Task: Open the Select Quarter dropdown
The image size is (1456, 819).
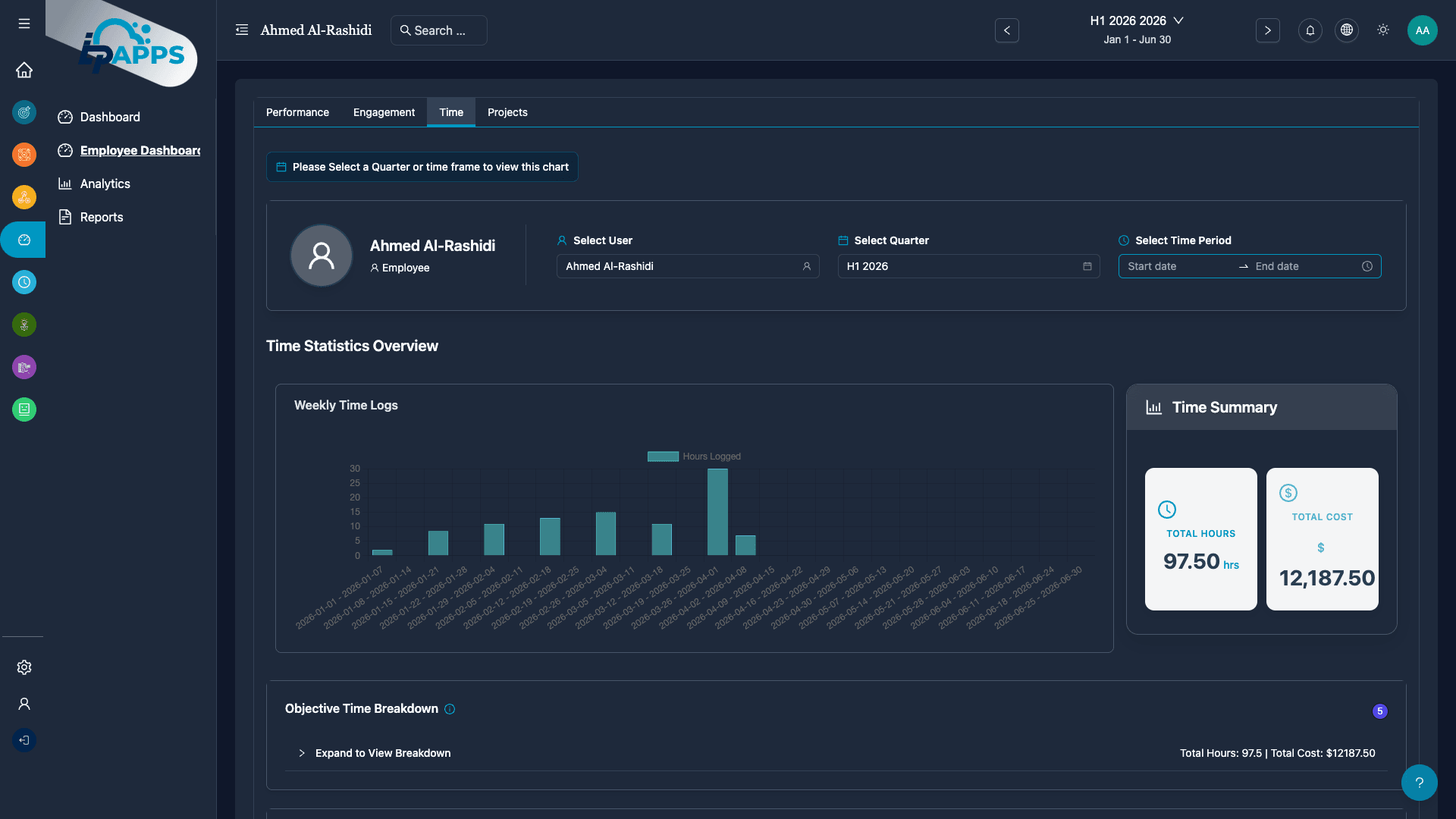Action: click(x=968, y=266)
